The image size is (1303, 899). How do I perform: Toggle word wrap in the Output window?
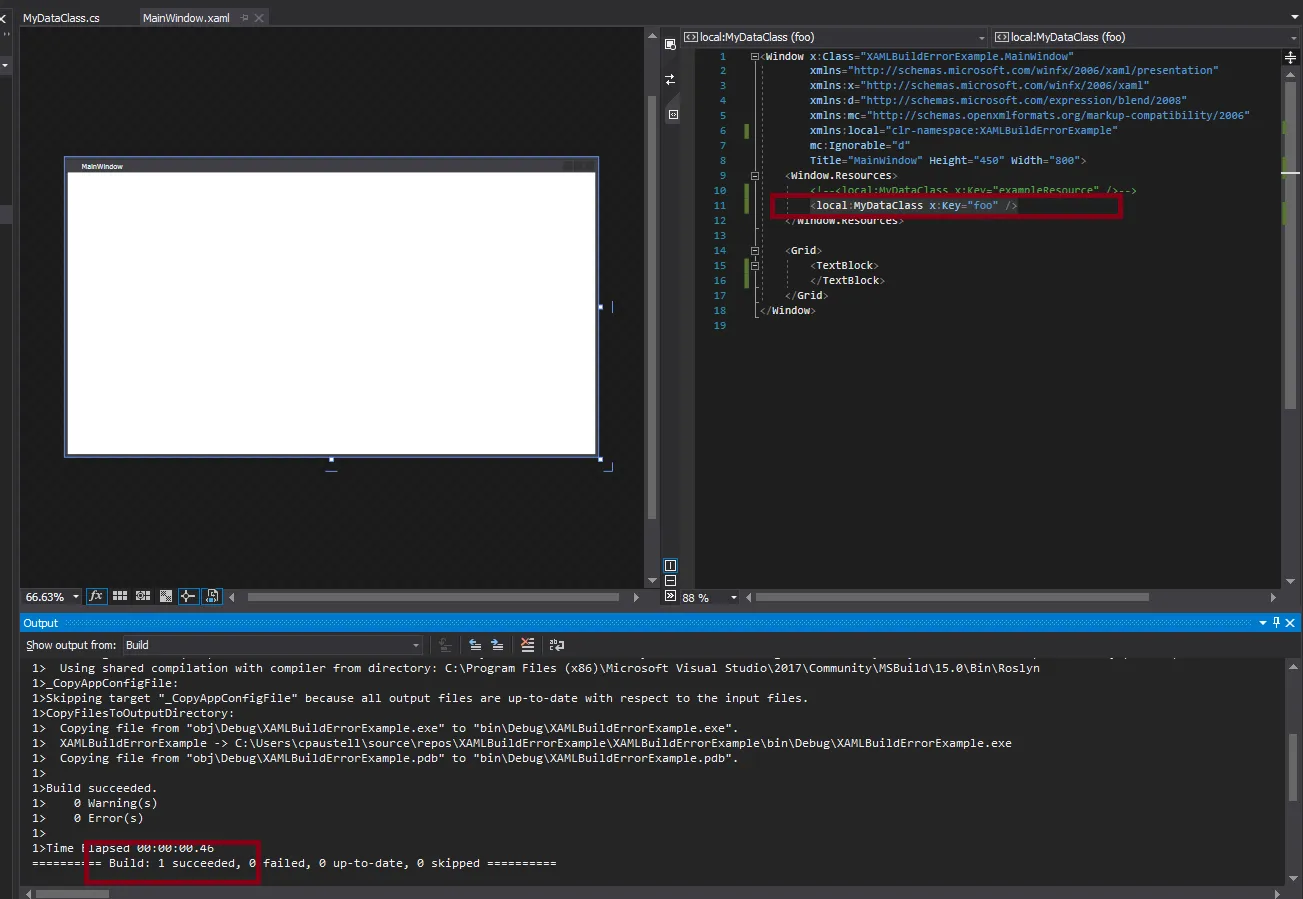[x=557, y=645]
